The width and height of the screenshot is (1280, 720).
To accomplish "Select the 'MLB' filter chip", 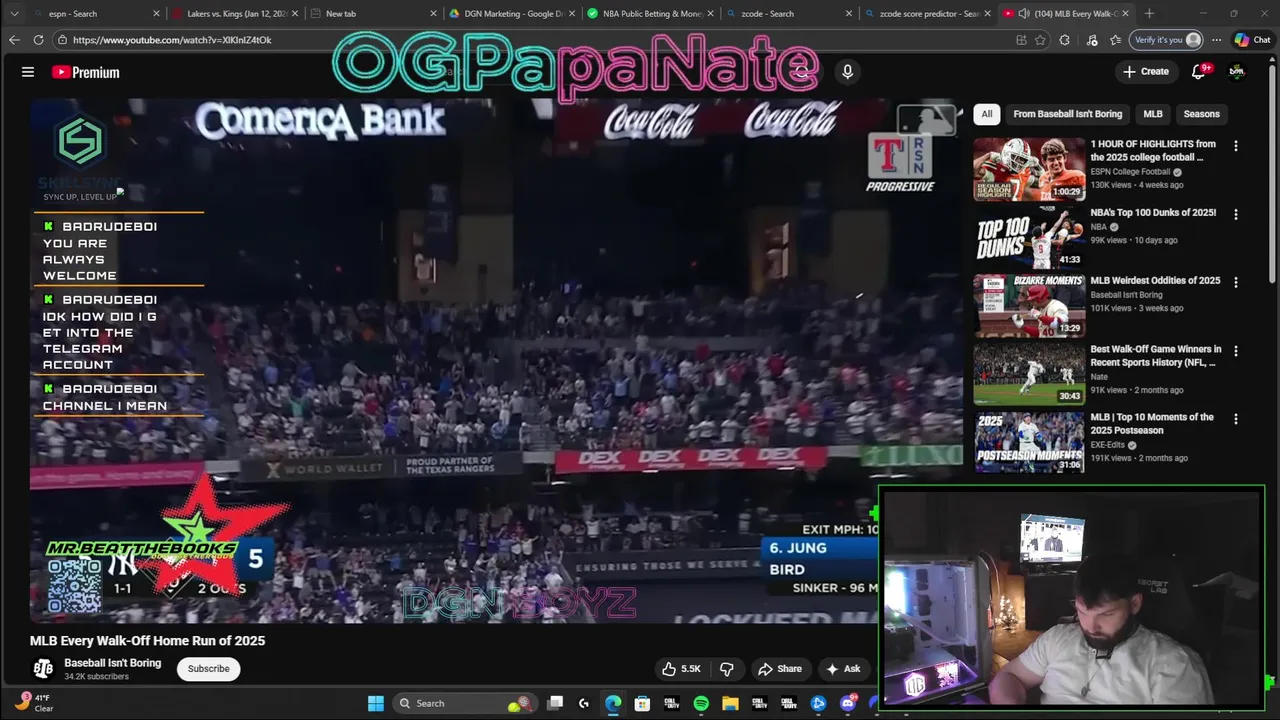I will [x=1153, y=114].
